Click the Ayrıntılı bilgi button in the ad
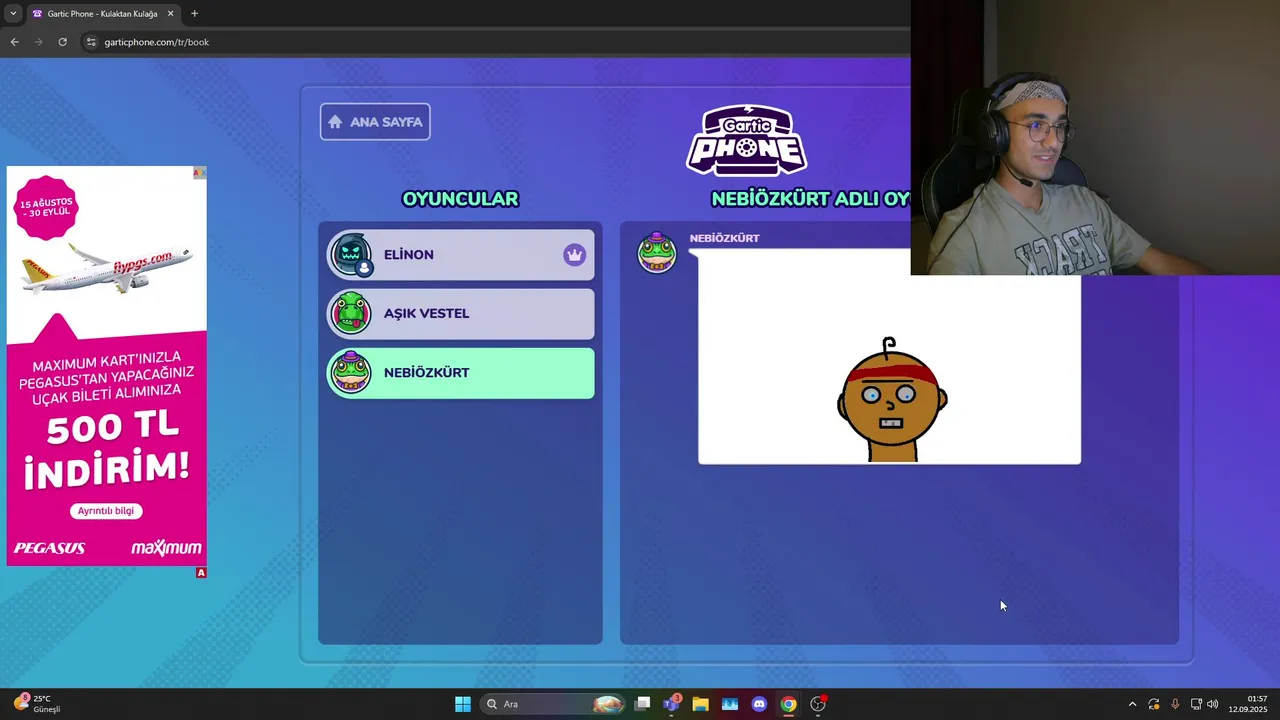 [x=106, y=511]
